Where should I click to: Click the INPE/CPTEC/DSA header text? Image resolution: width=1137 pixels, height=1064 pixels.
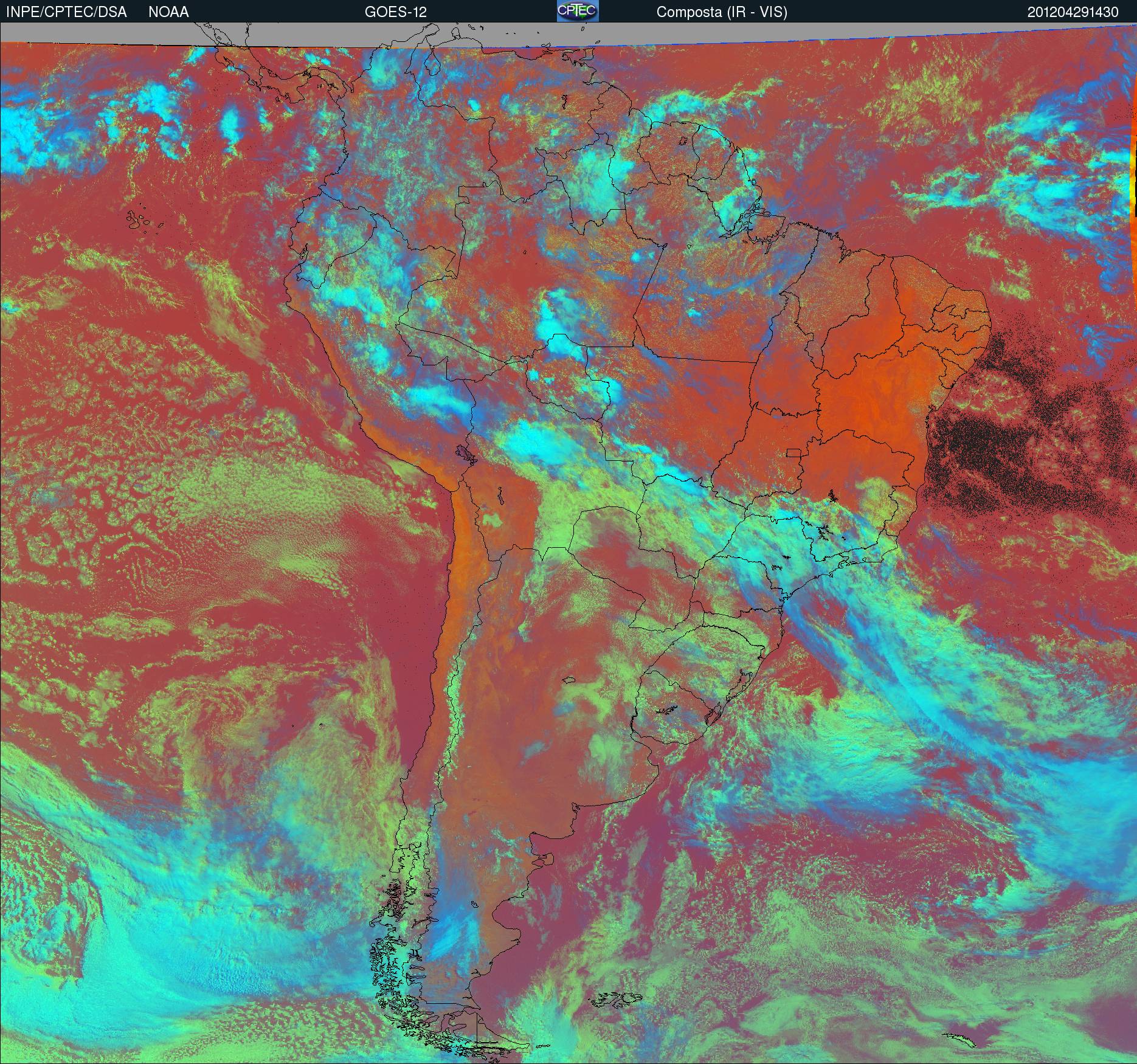coord(66,12)
